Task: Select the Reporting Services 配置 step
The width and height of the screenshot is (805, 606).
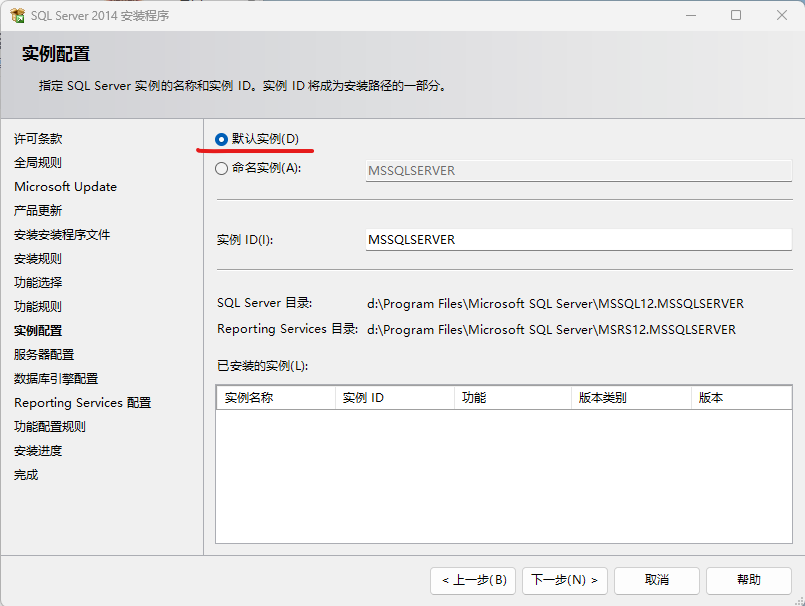Action: pyautogui.click(x=83, y=403)
